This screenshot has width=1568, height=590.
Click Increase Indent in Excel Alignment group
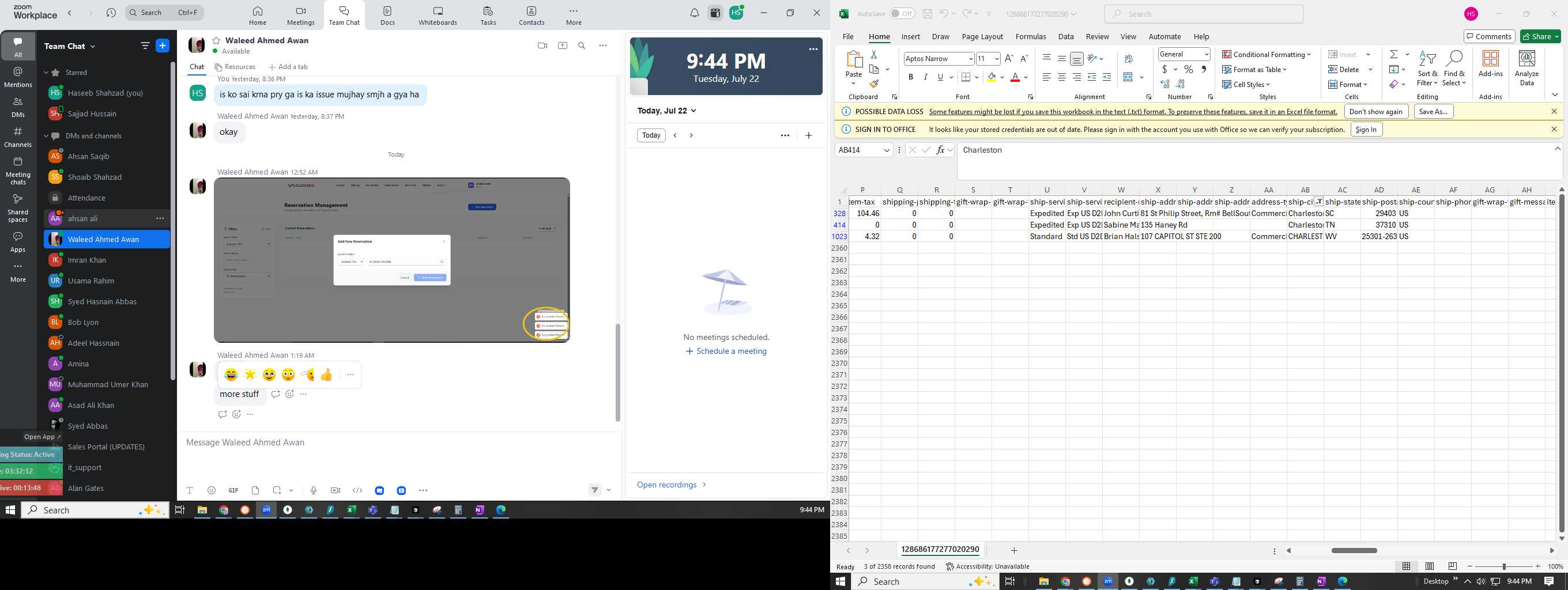(x=1107, y=77)
